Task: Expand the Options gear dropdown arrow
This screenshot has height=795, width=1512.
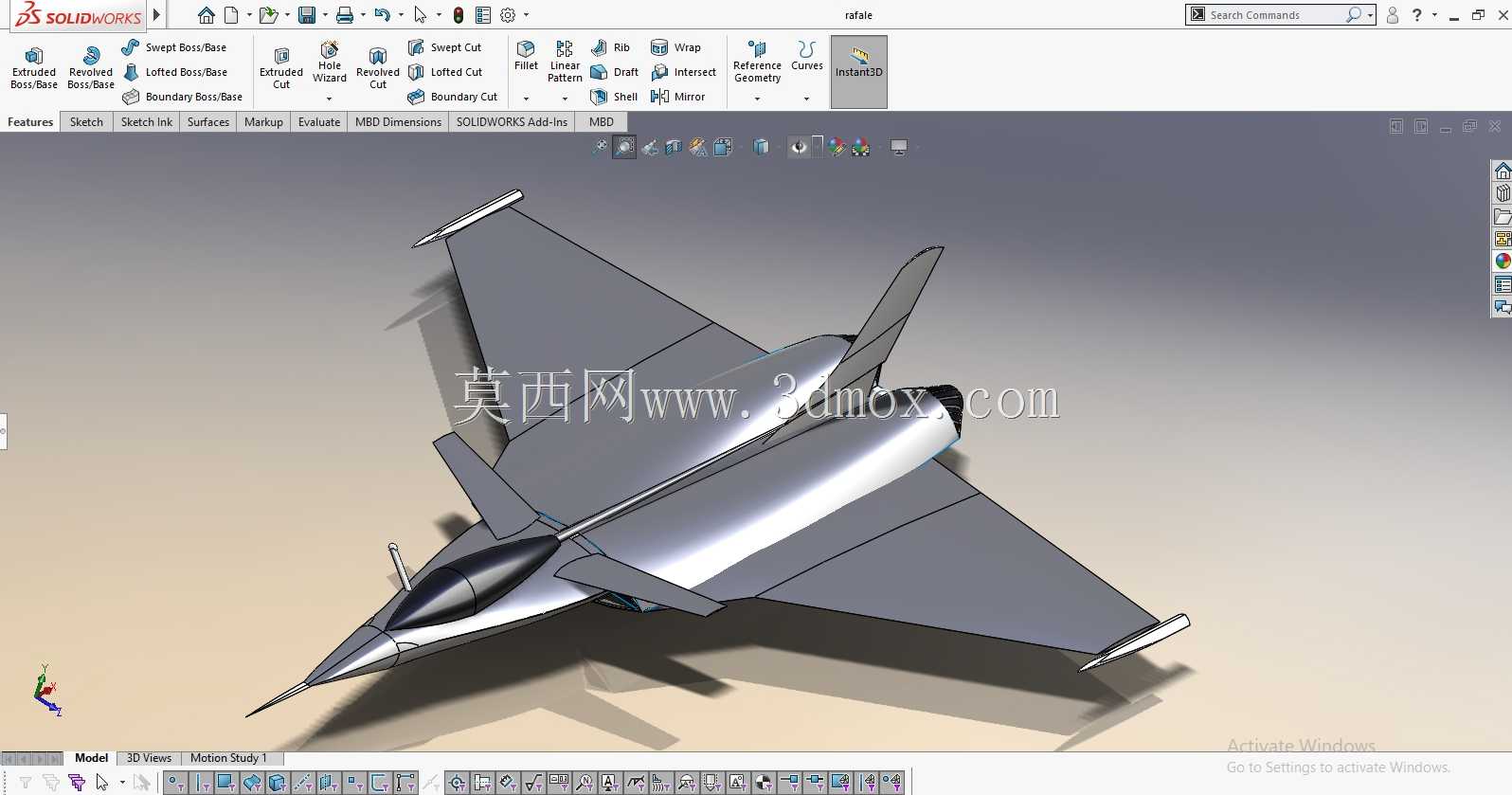Action: point(526,15)
